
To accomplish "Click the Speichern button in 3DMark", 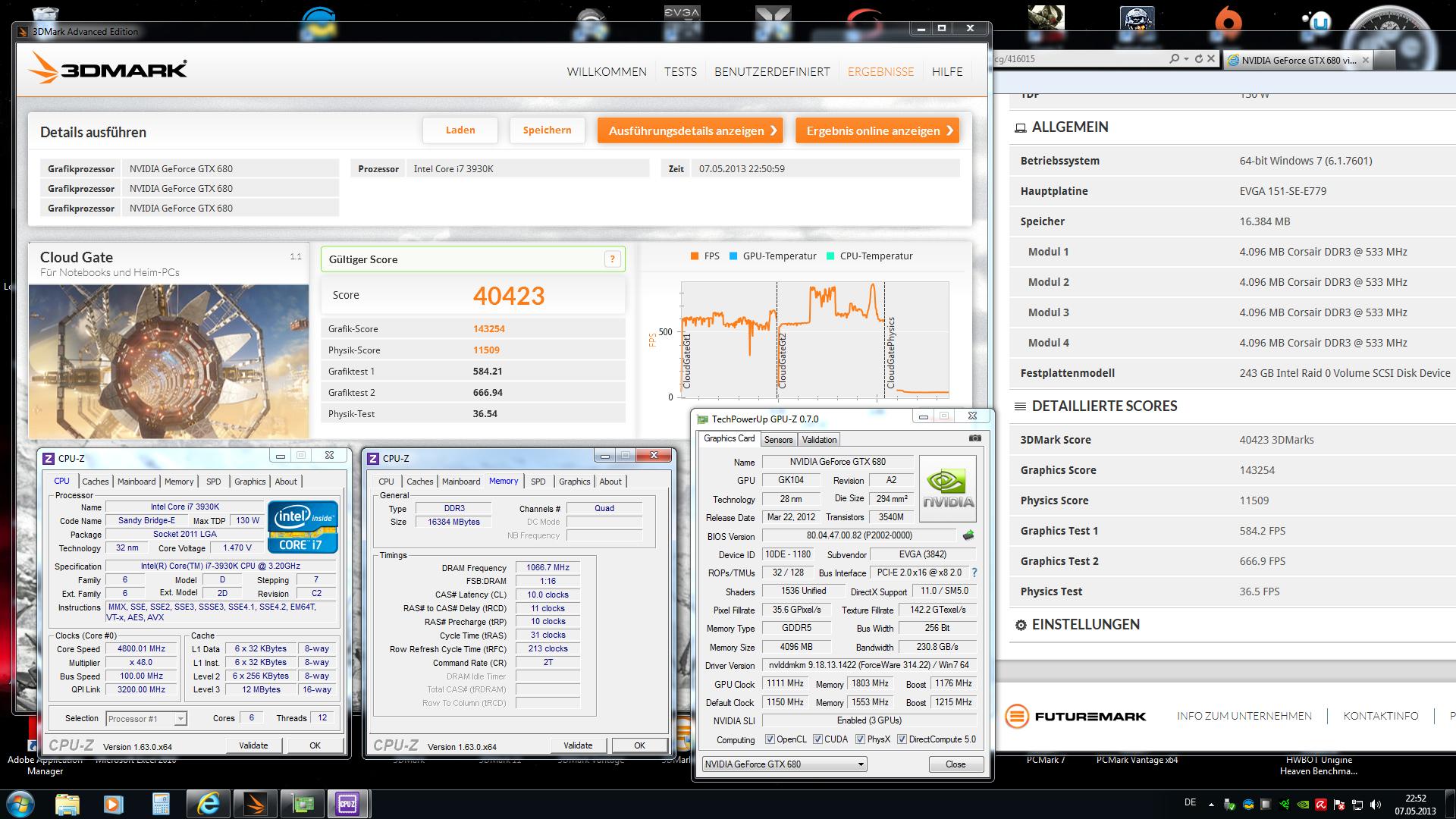I will [x=547, y=130].
